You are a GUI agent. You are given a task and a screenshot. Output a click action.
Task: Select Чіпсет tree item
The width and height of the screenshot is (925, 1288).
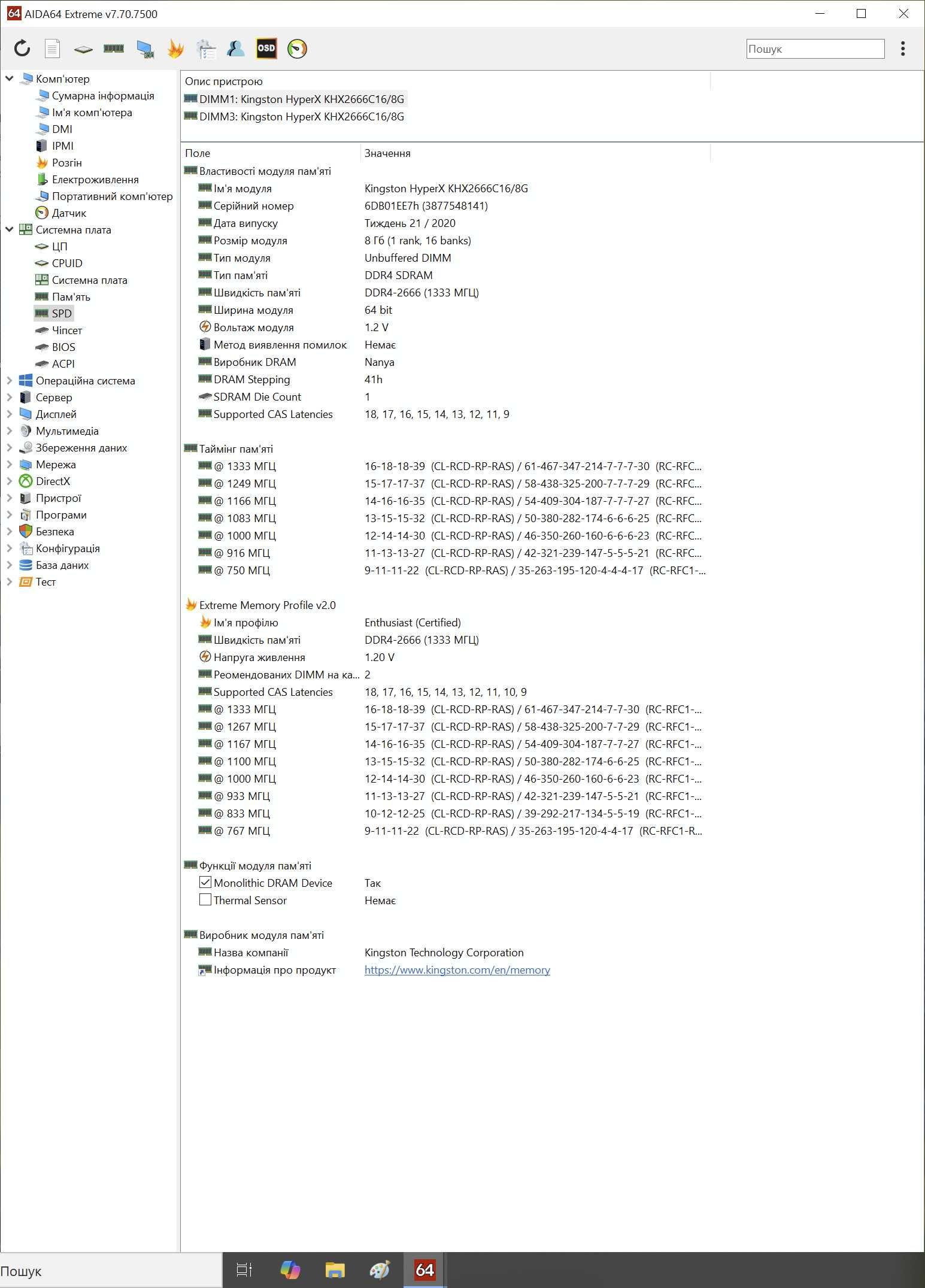coord(67,331)
